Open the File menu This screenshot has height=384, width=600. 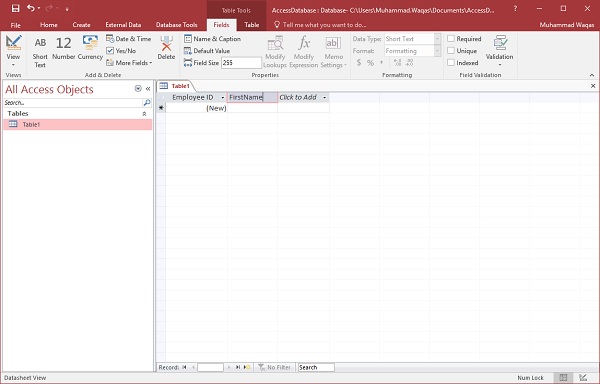(x=16, y=25)
